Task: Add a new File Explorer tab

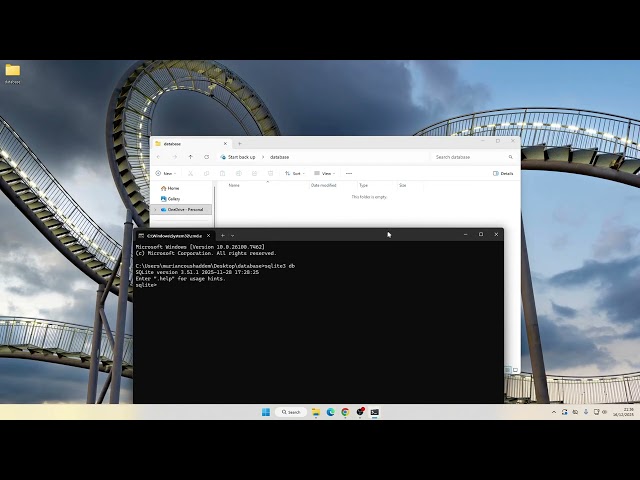Action: tap(240, 144)
